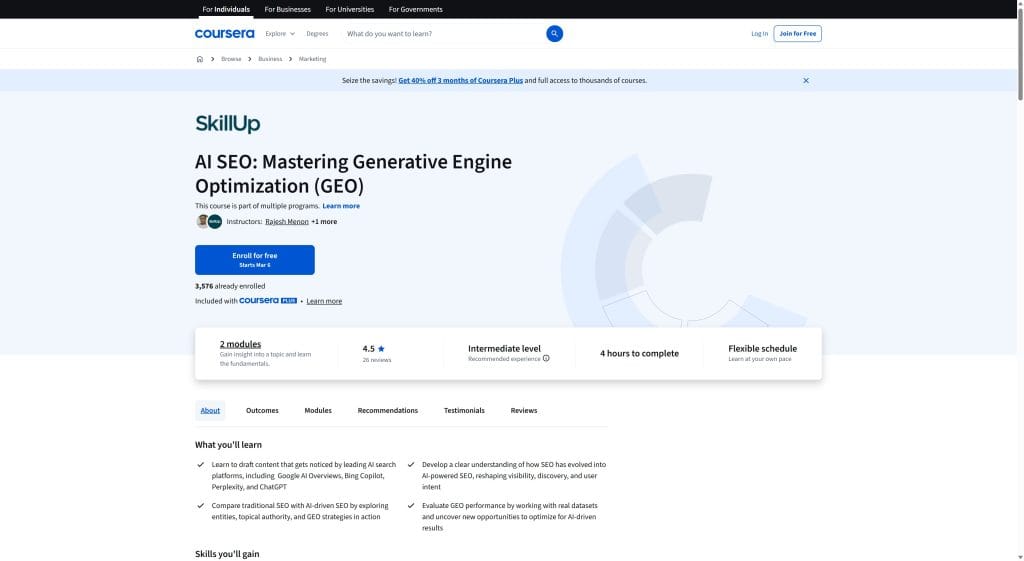Image resolution: width=1024 pixels, height=561 pixels.
Task: Switch to For Individuals tab
Action: tap(225, 9)
